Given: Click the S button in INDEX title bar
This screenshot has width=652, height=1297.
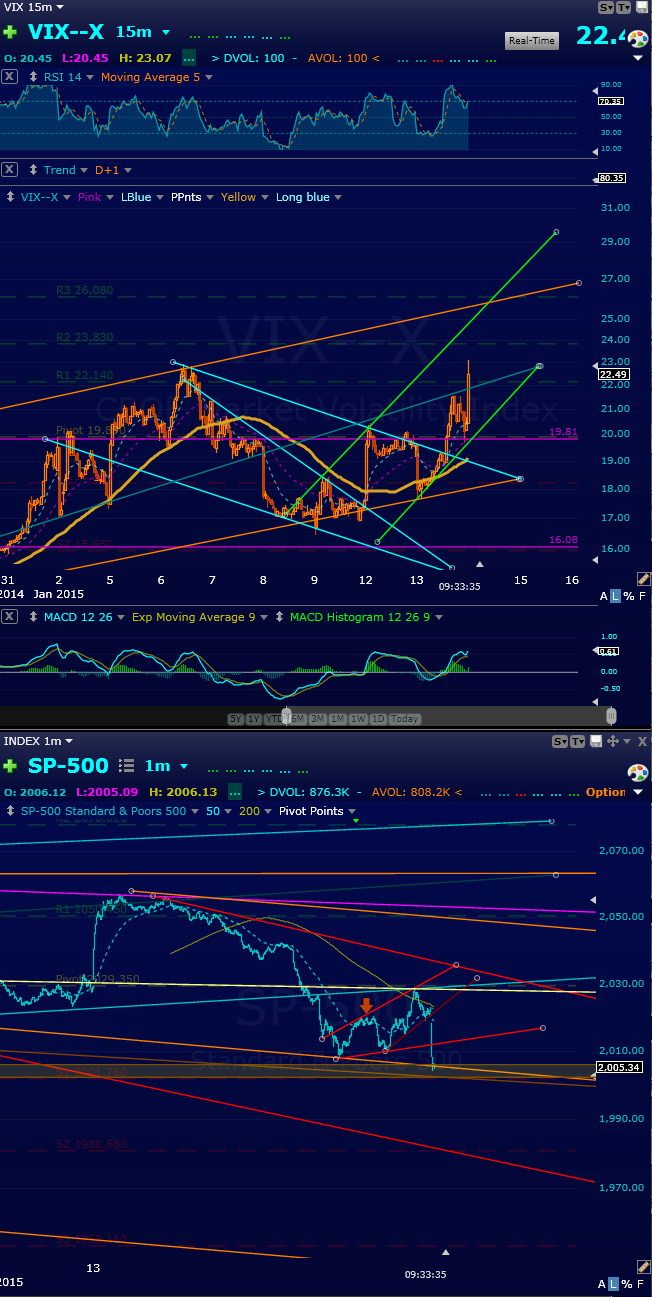Looking at the screenshot, I should point(562,741).
